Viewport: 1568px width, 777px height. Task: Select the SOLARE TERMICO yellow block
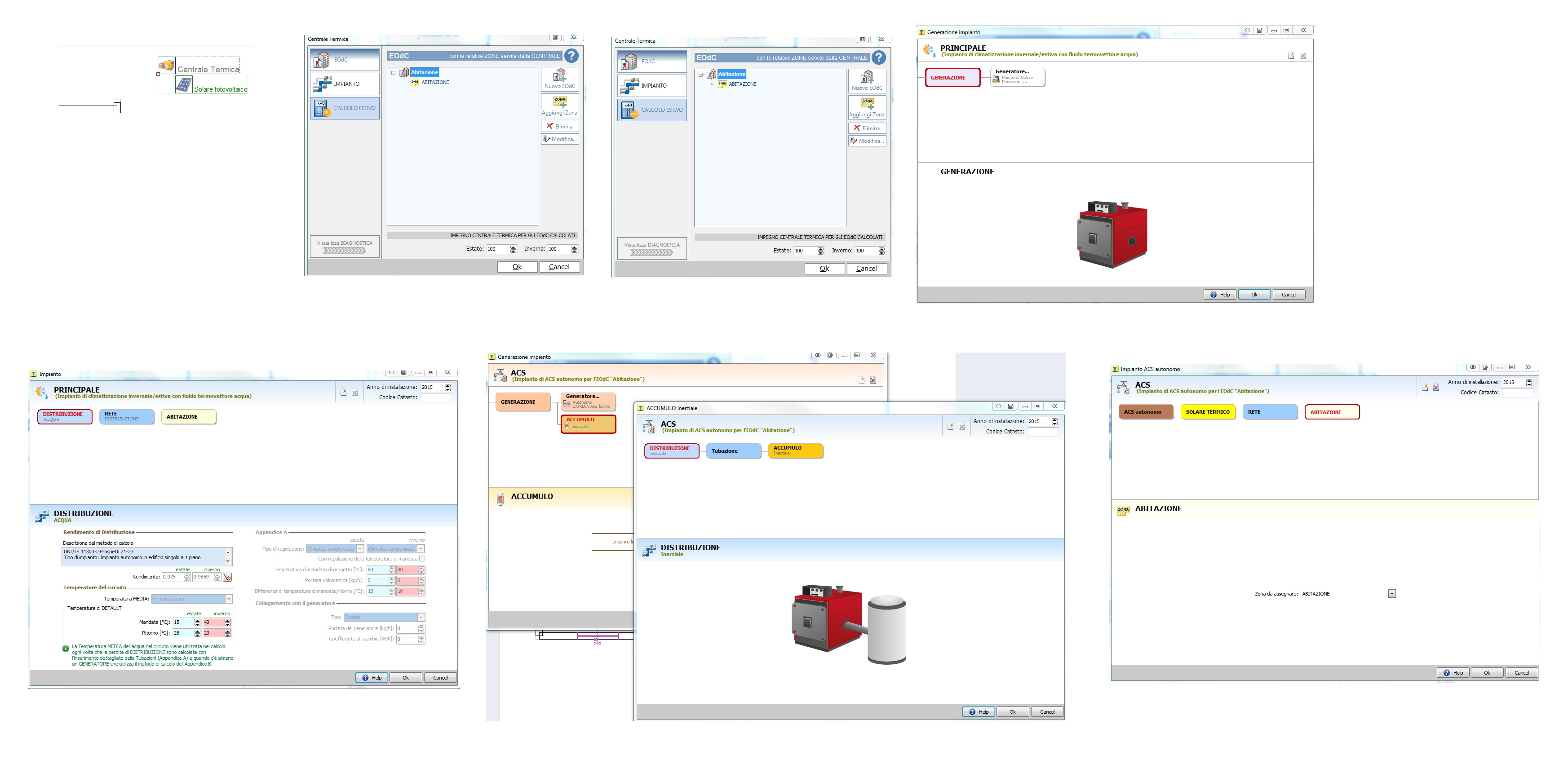pos(1207,412)
